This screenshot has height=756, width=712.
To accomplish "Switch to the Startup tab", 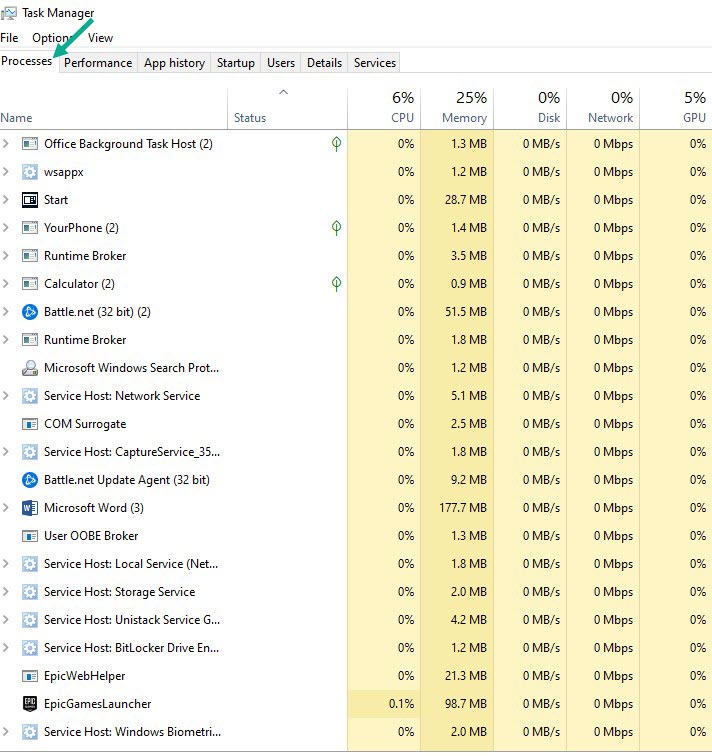I will 236,63.
